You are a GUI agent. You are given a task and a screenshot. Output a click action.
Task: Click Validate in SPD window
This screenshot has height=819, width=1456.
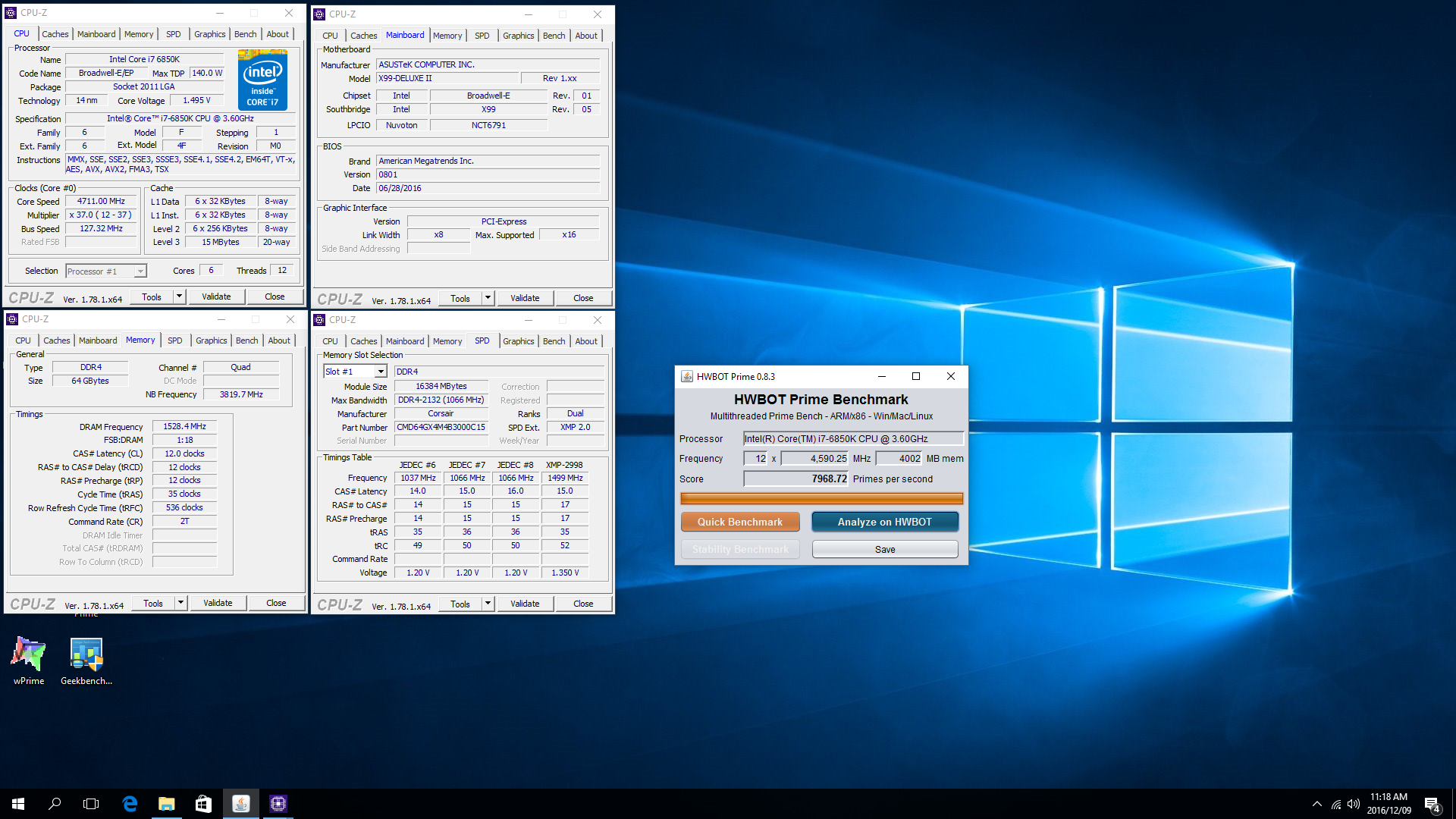[525, 604]
